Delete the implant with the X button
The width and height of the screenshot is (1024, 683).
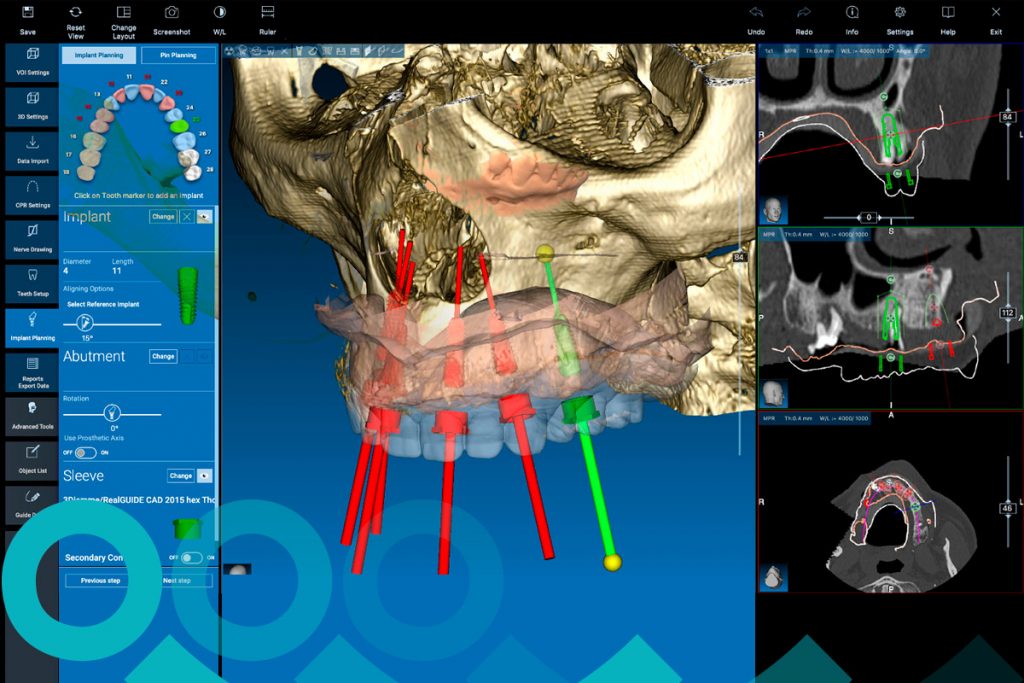(187, 217)
